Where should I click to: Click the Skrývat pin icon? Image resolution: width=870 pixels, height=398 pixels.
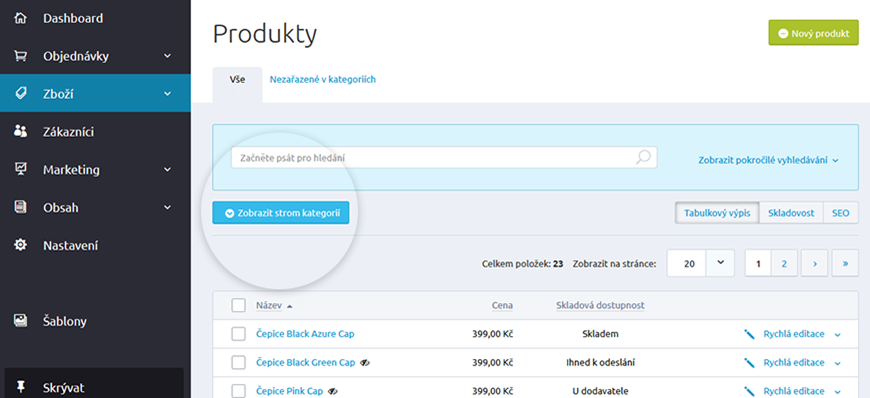click(x=21, y=387)
